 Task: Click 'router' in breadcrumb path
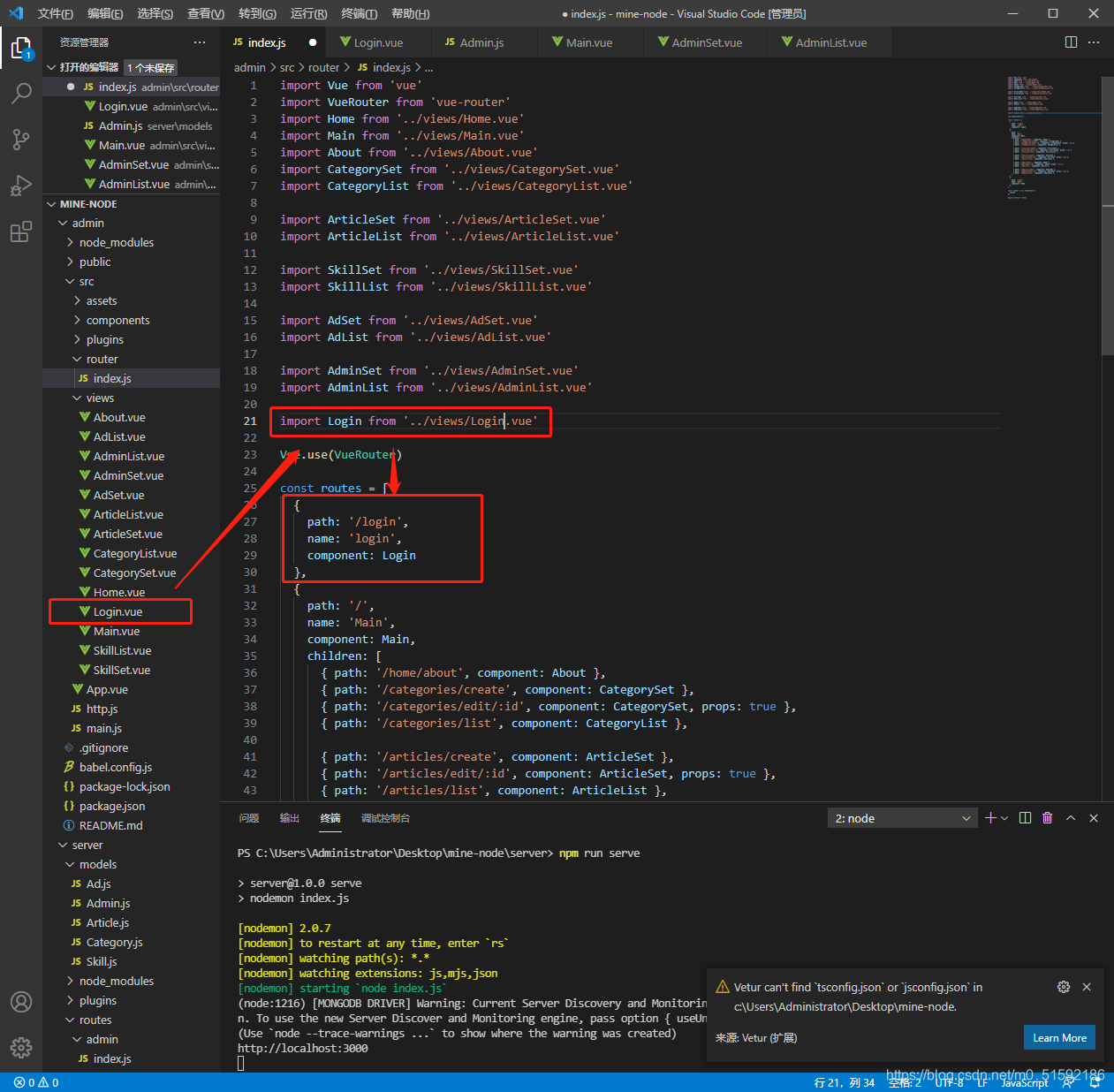pos(323,67)
